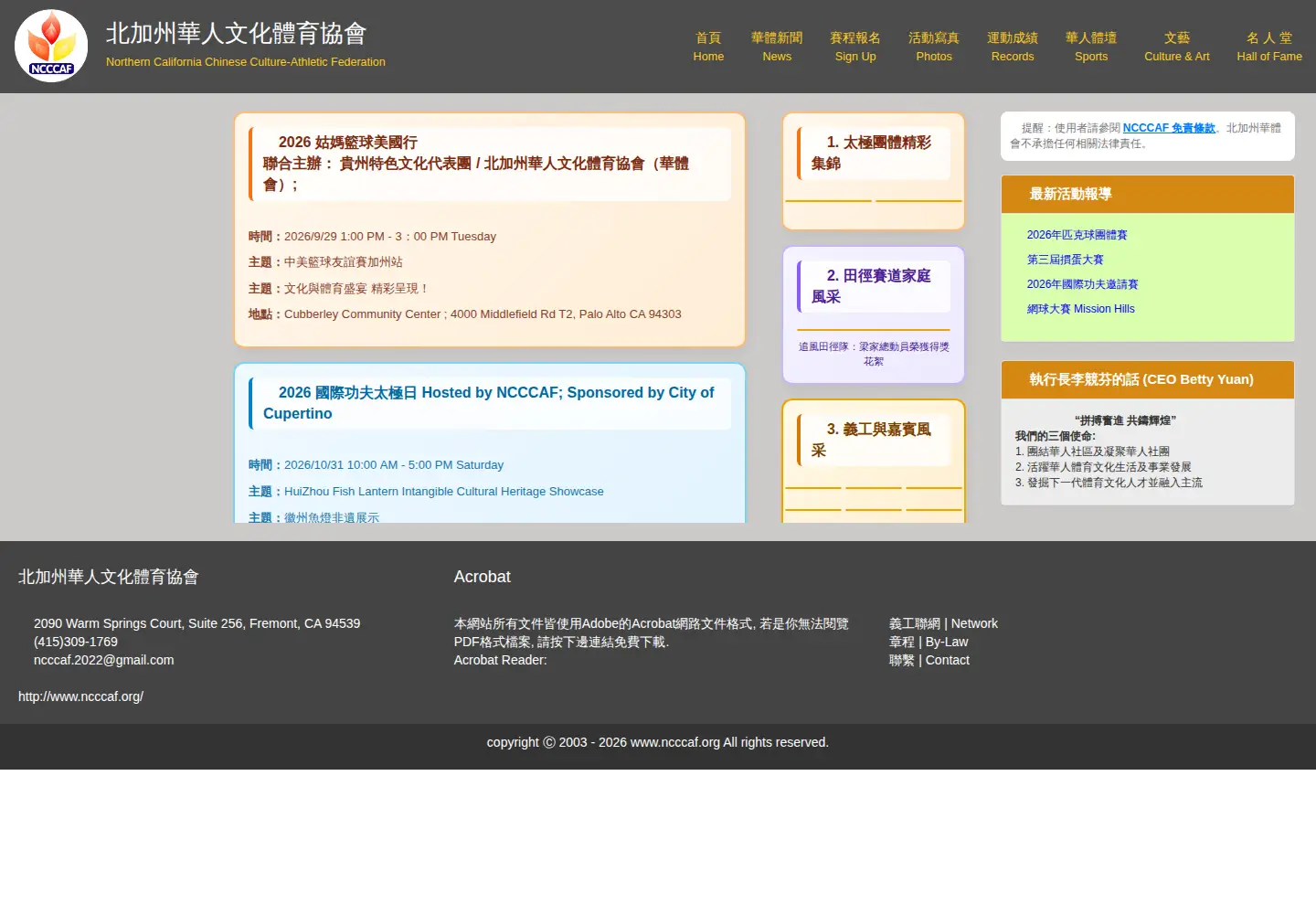Click the copyright notice text
1316x914 pixels.
click(x=658, y=742)
